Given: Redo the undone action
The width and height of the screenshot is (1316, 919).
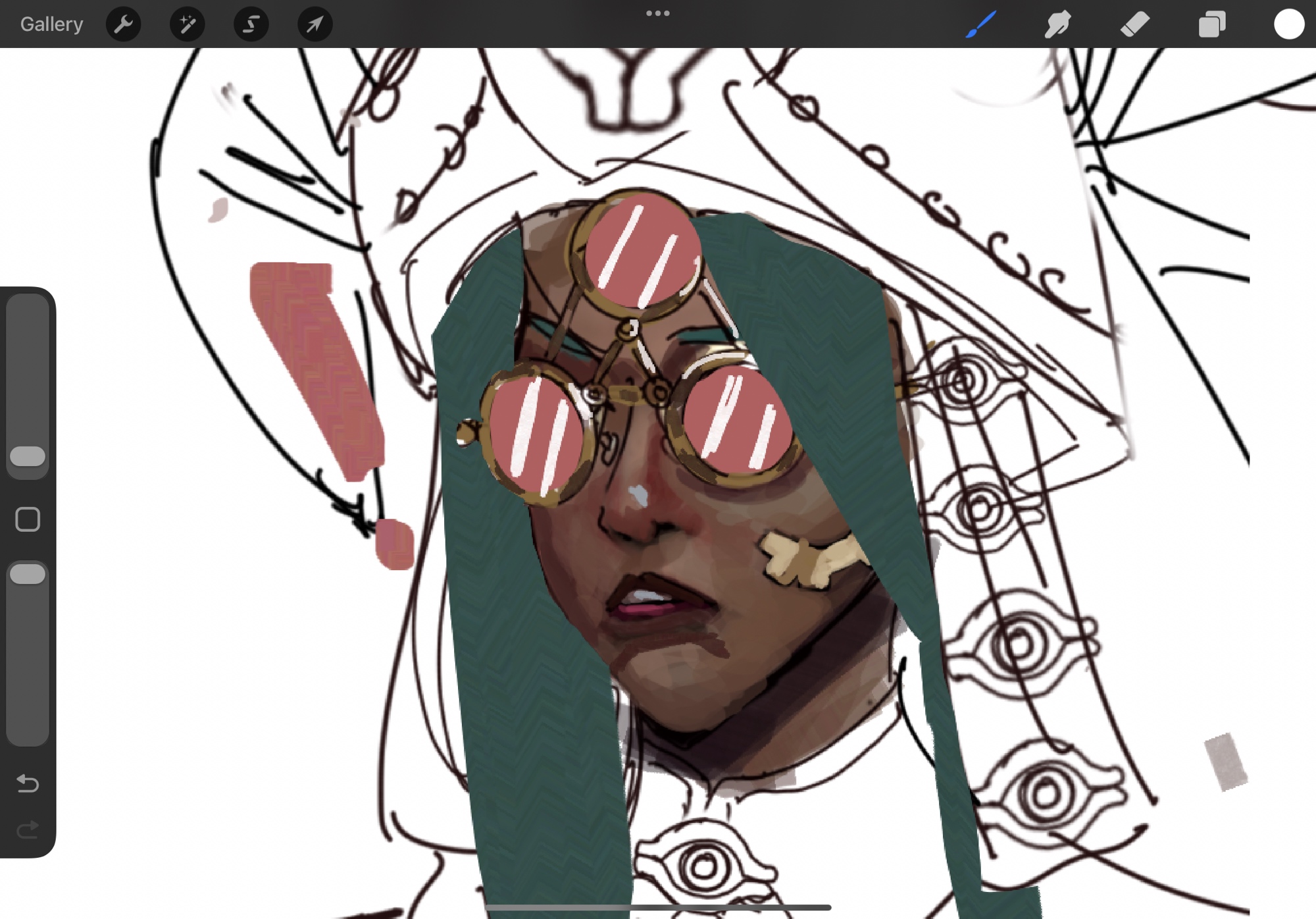Looking at the screenshot, I should [28, 830].
